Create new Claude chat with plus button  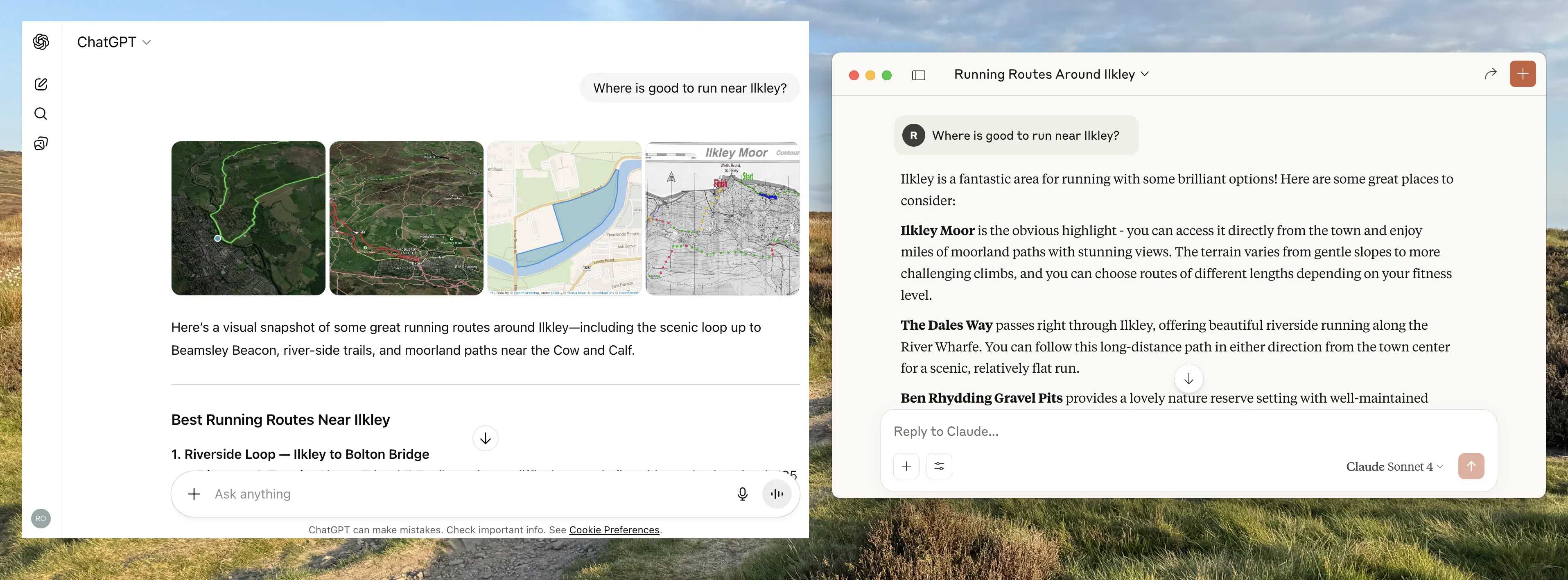tap(1522, 74)
